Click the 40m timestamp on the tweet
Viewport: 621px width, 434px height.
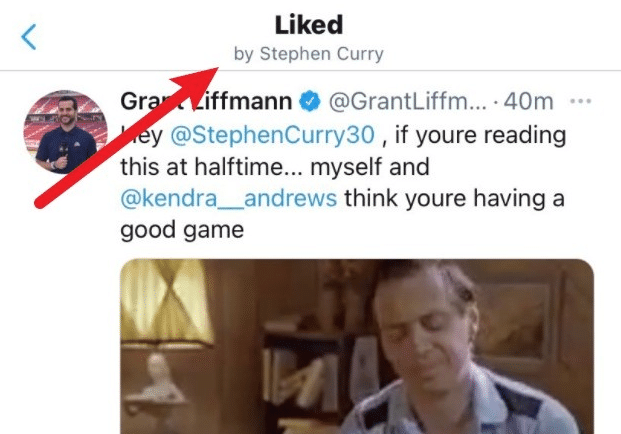(528, 101)
